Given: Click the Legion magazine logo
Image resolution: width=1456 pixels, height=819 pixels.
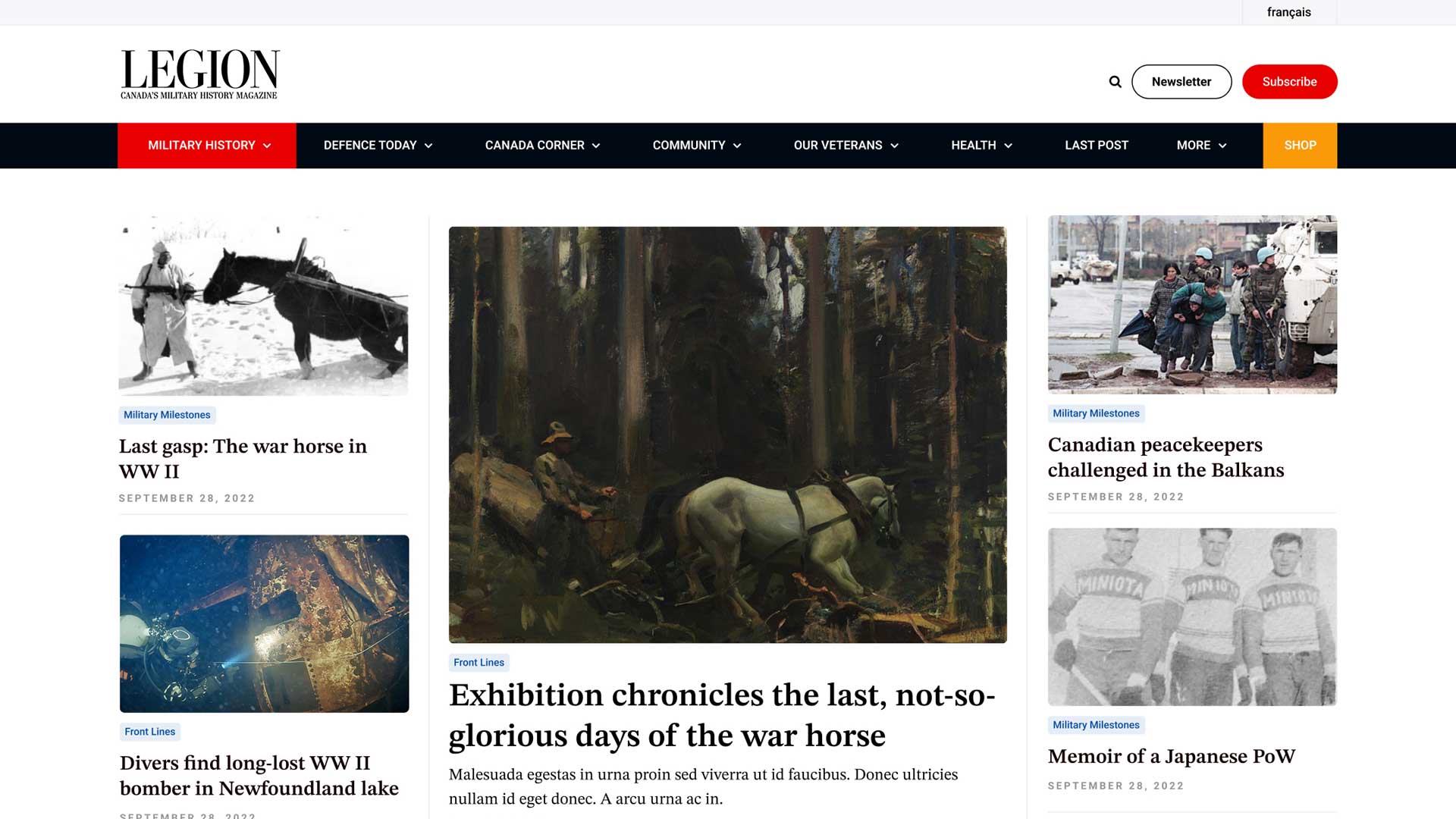Looking at the screenshot, I should [199, 74].
